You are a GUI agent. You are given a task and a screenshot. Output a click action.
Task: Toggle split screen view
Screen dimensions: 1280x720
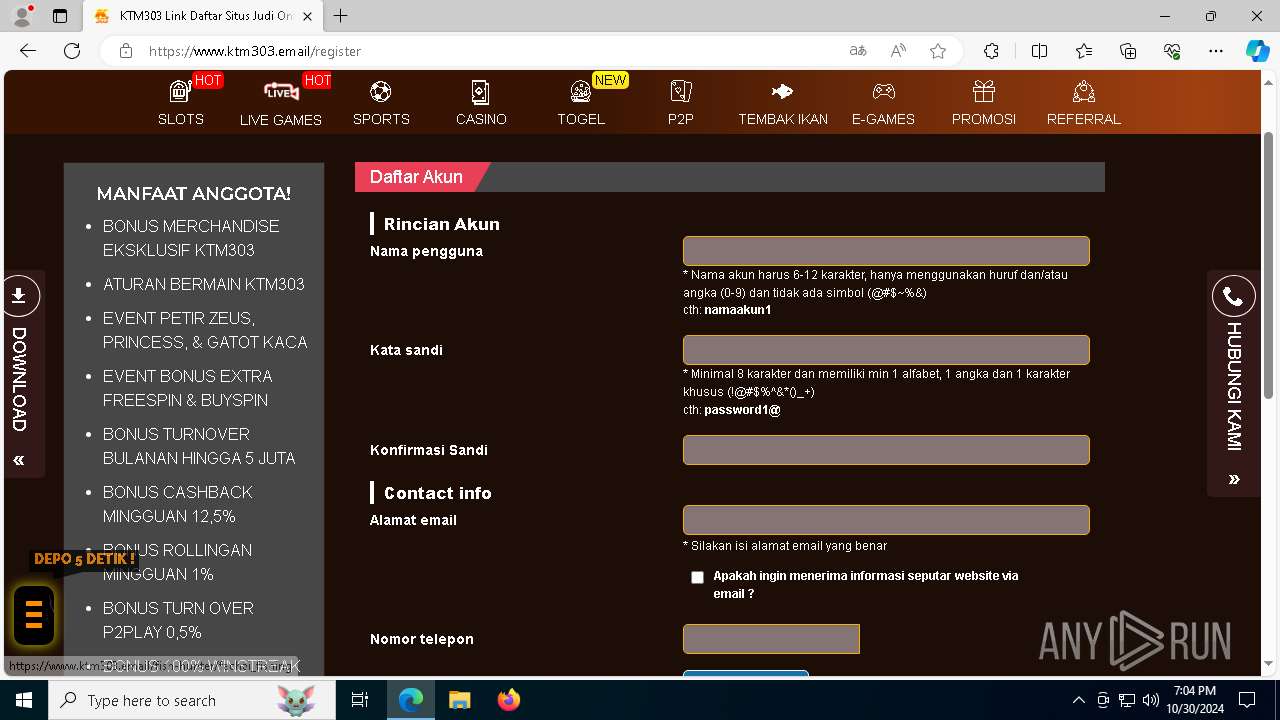1039,51
